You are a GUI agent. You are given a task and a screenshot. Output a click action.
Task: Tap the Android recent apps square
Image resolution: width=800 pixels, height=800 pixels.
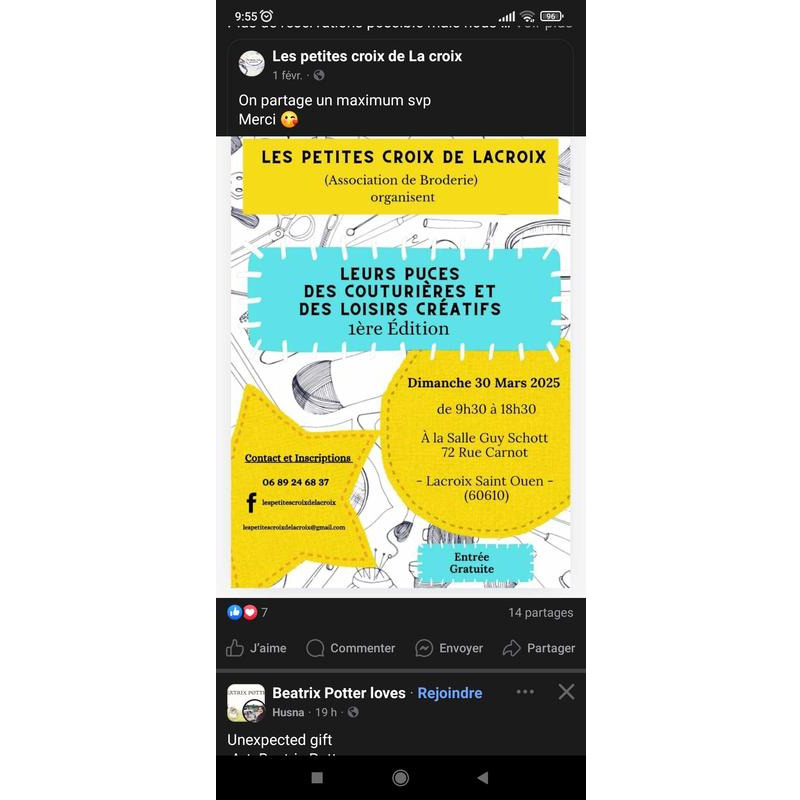[x=317, y=778]
